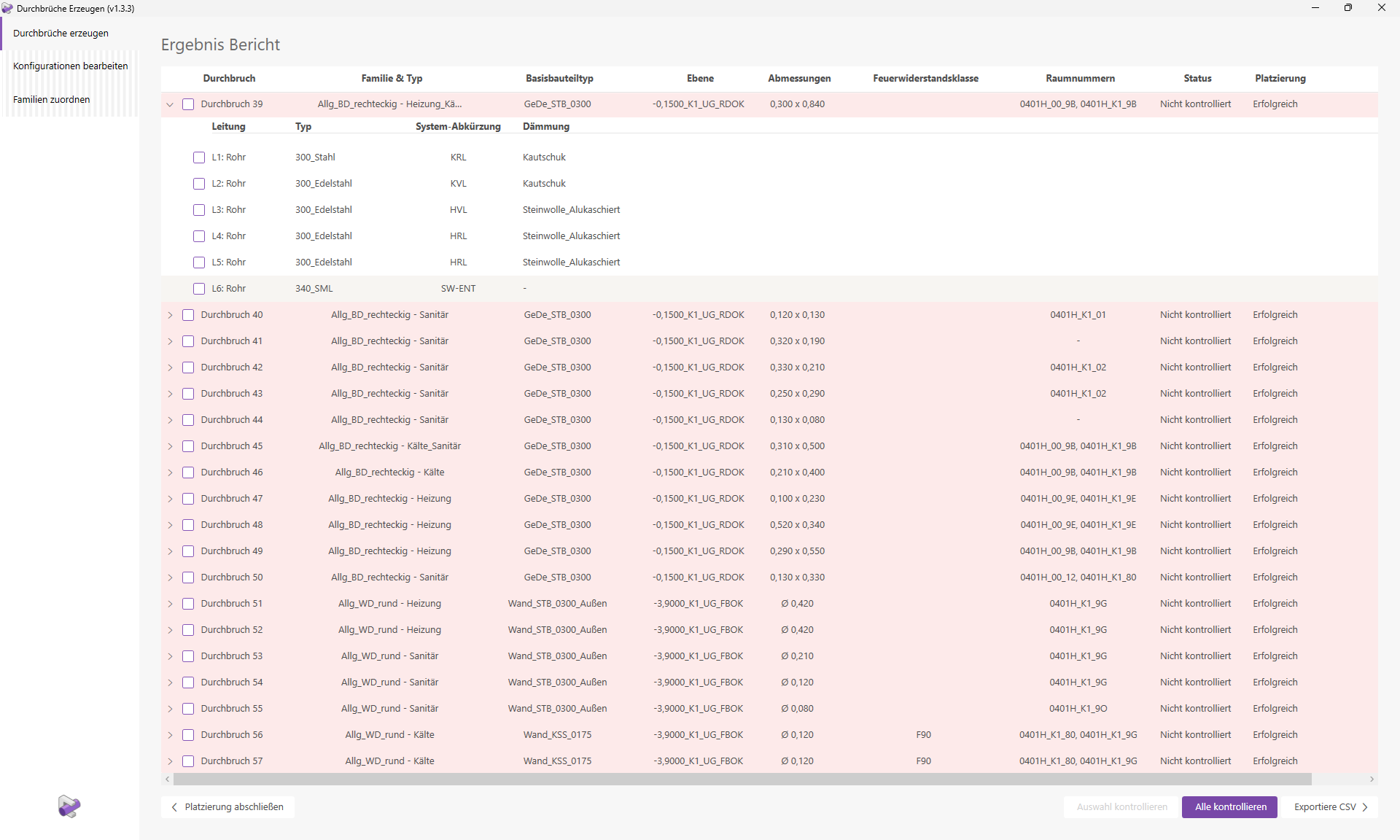Viewport: 1400px width, 840px height.
Task: Click the chevron icon next to Exportiere CSV
Action: coord(1364,807)
